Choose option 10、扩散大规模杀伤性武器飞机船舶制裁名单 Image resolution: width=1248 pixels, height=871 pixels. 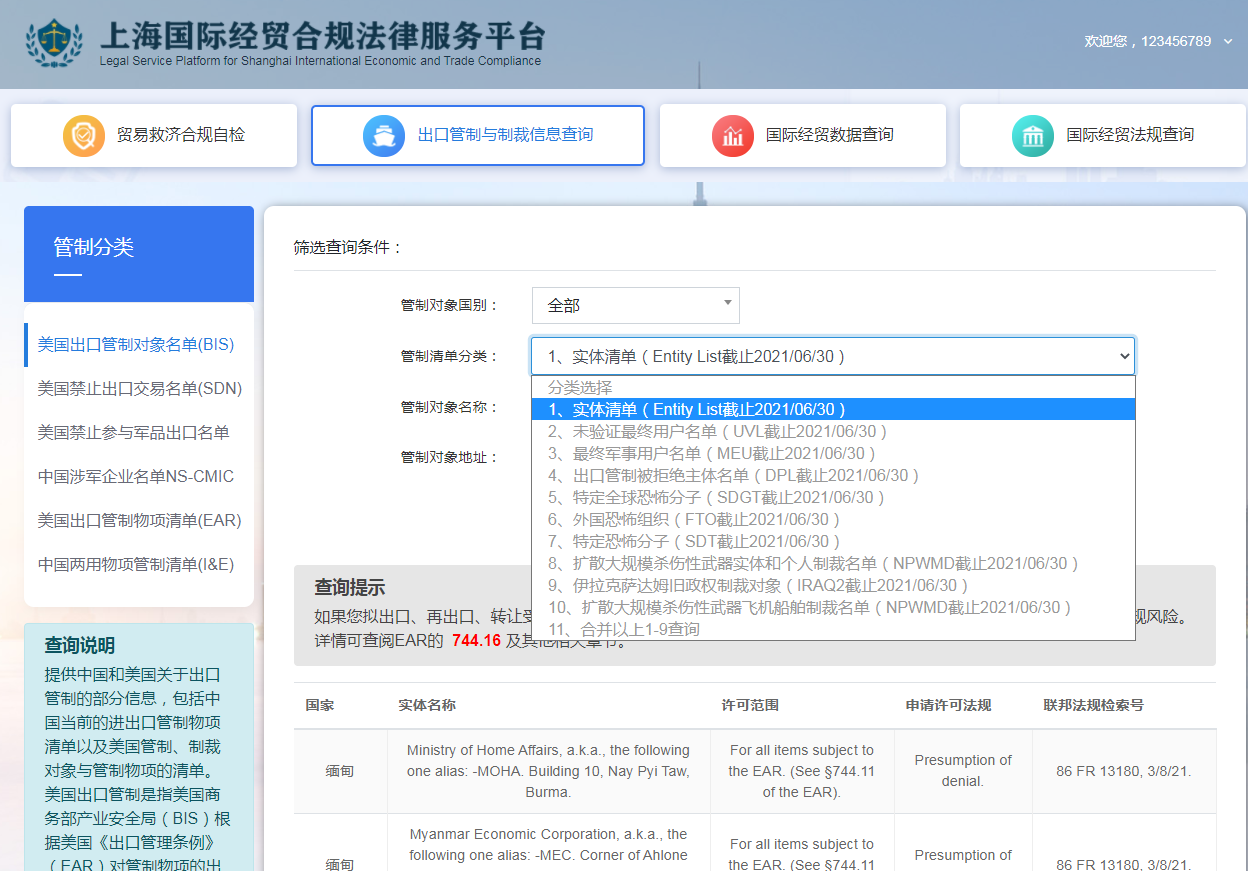click(833, 607)
